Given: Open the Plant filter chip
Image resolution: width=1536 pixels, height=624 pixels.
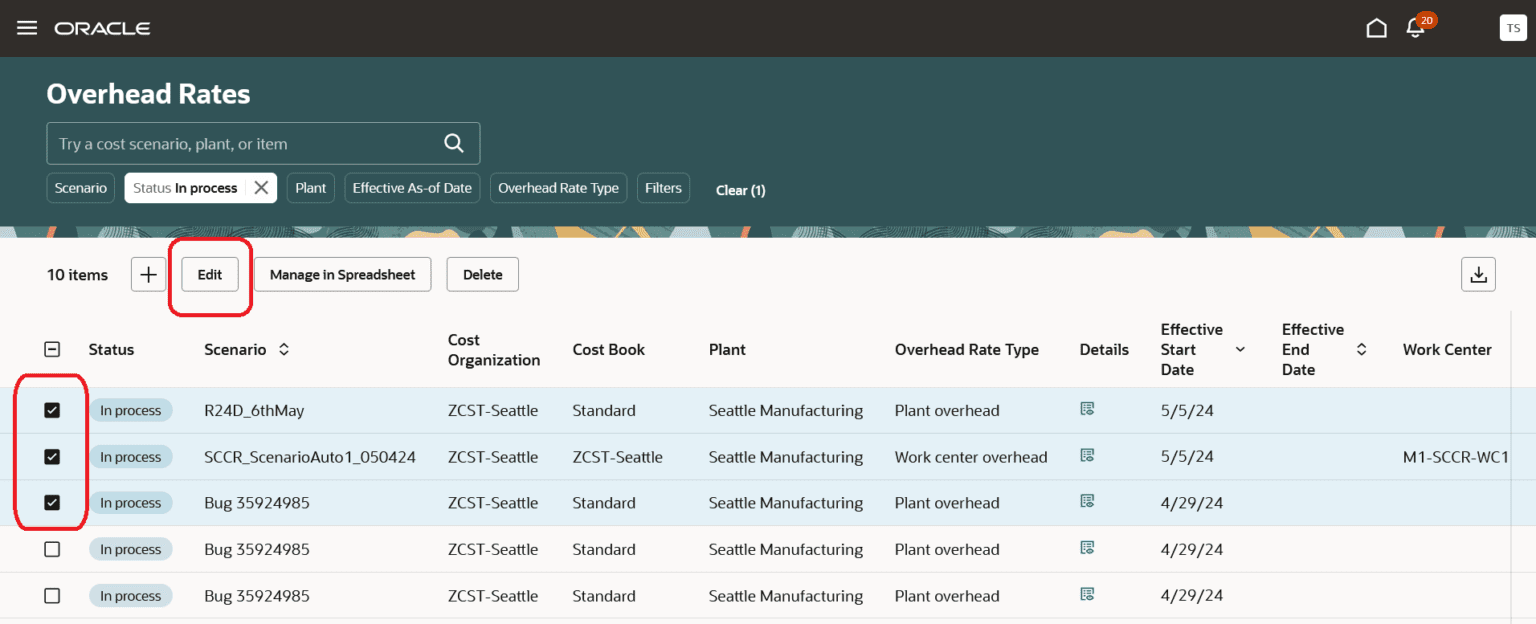Looking at the screenshot, I should 310,187.
